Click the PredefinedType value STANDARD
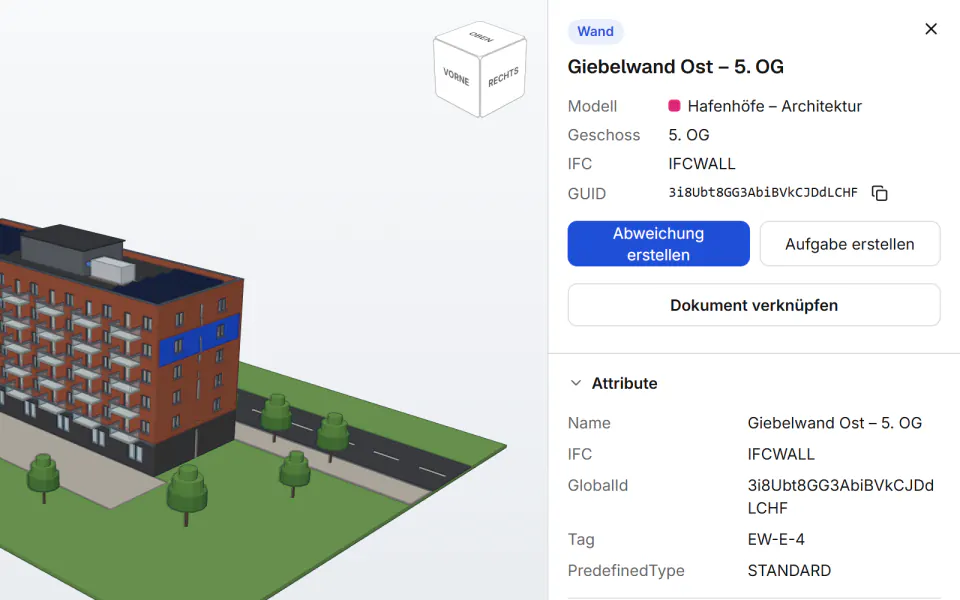The width and height of the screenshot is (960, 600). 789,571
